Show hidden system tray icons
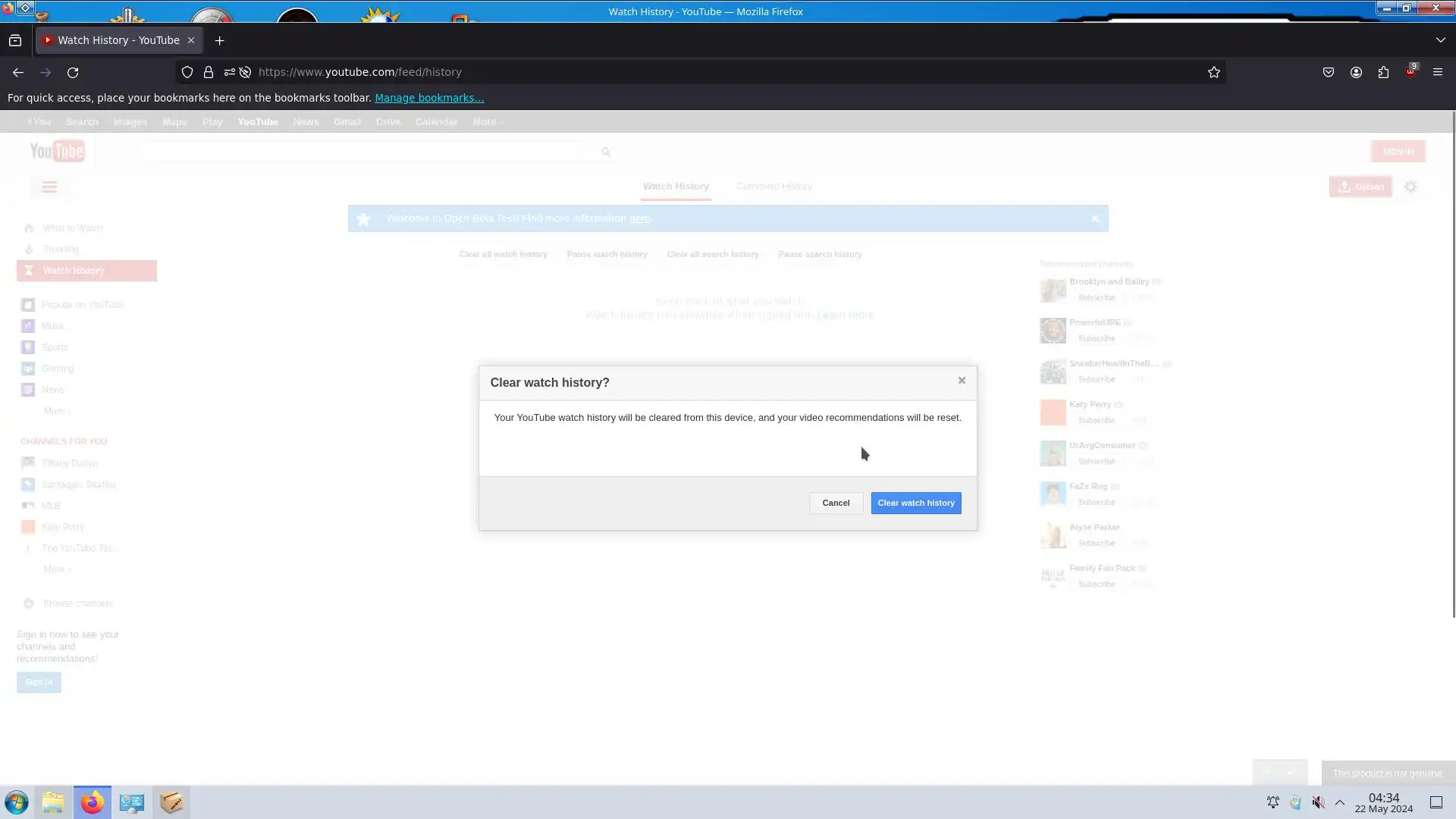This screenshot has width=1456, height=819. [1340, 802]
